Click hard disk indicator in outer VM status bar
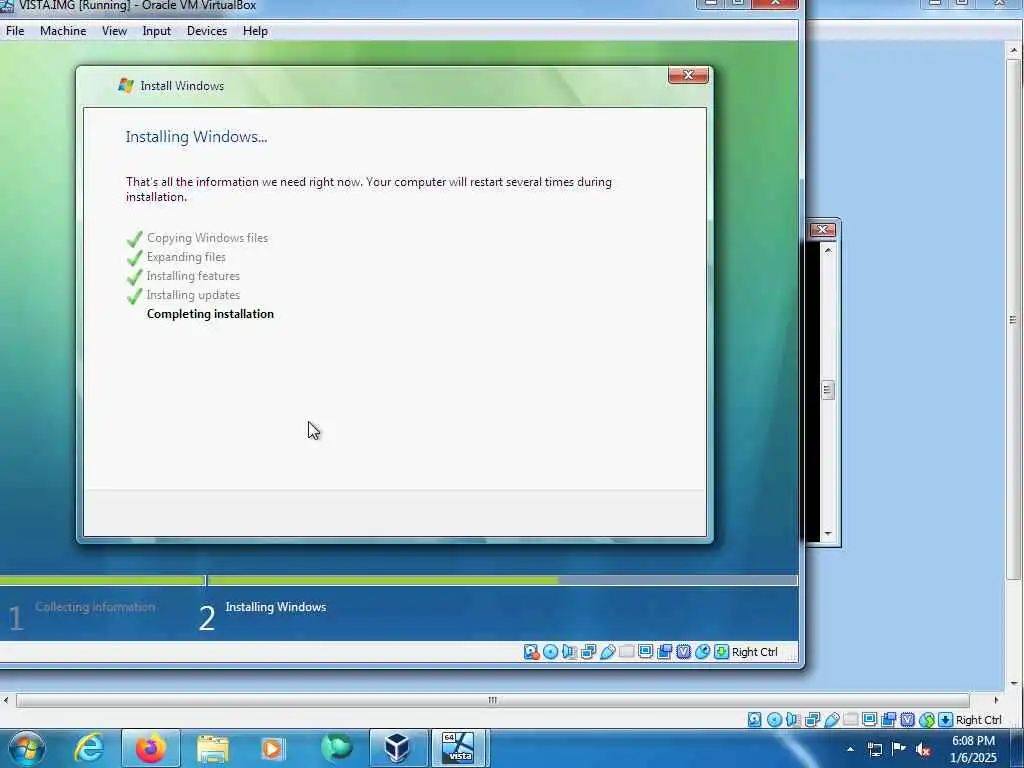 coord(754,720)
